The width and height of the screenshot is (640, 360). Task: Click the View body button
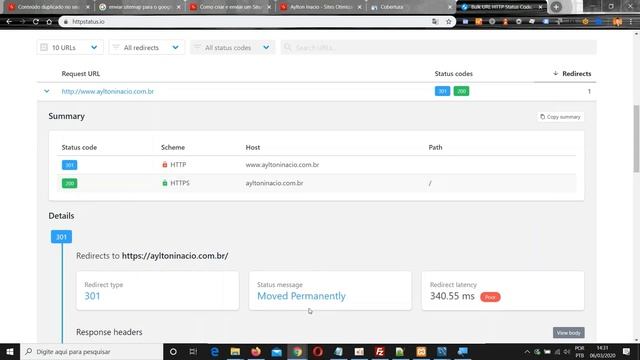point(569,333)
